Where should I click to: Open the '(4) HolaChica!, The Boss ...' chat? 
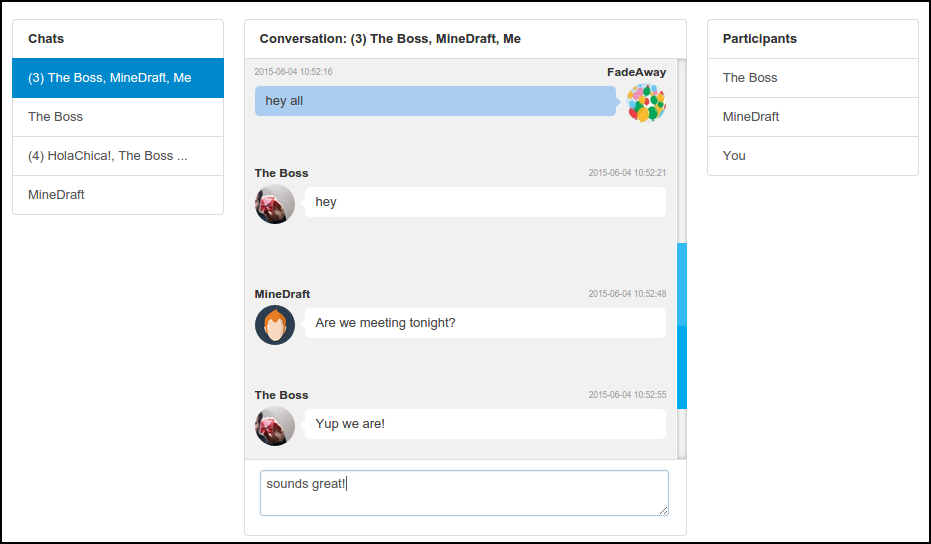(x=118, y=156)
